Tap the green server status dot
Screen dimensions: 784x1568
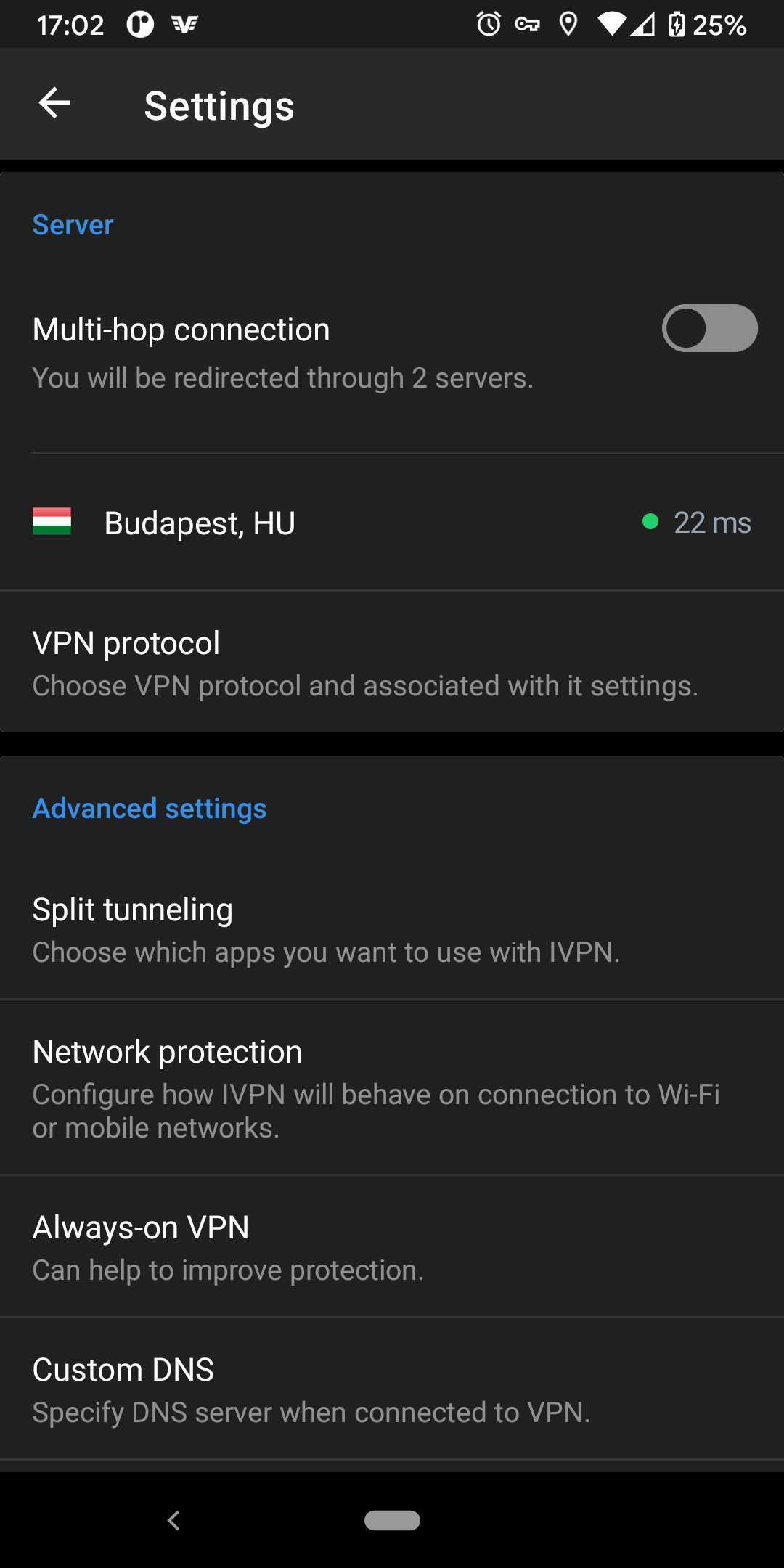[x=650, y=522]
